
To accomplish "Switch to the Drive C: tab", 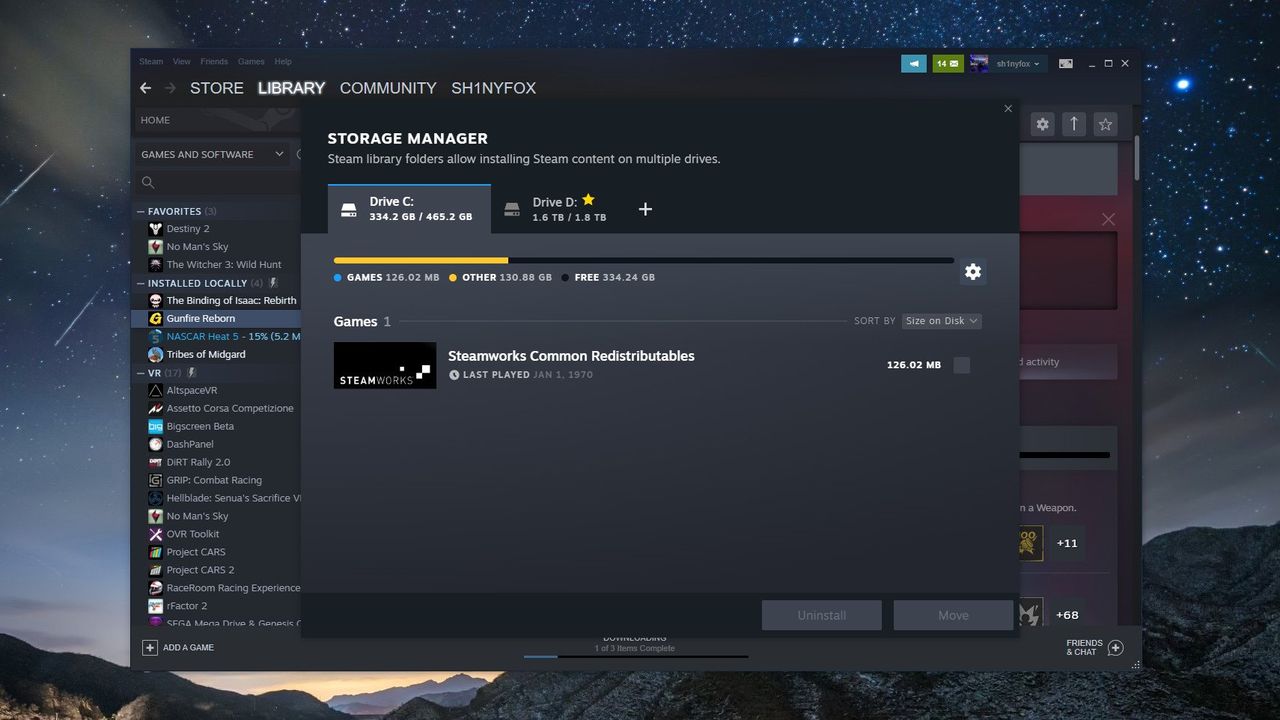I will tap(409, 209).
